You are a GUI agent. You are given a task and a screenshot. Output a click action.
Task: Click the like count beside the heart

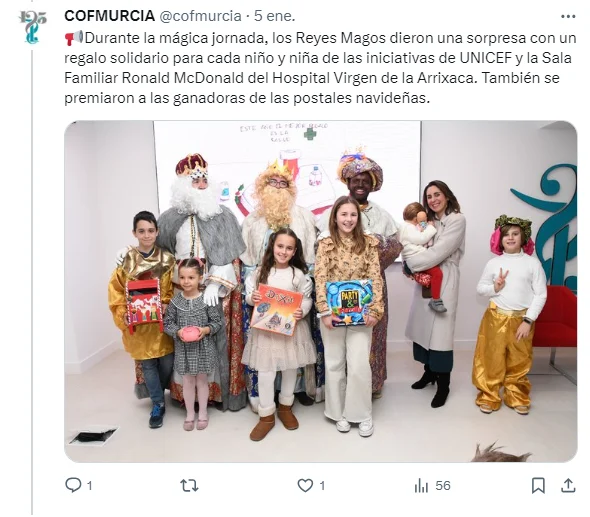click(x=322, y=486)
